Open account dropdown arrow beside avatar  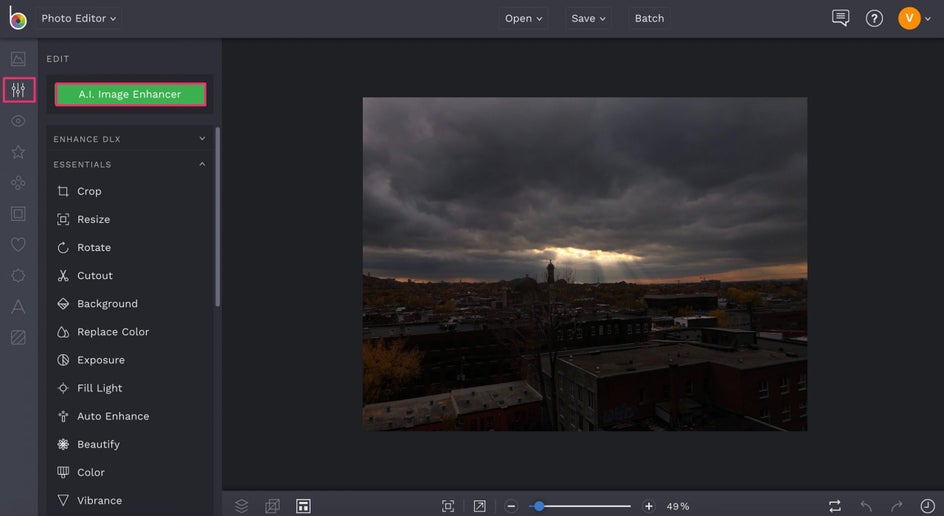coord(928,19)
